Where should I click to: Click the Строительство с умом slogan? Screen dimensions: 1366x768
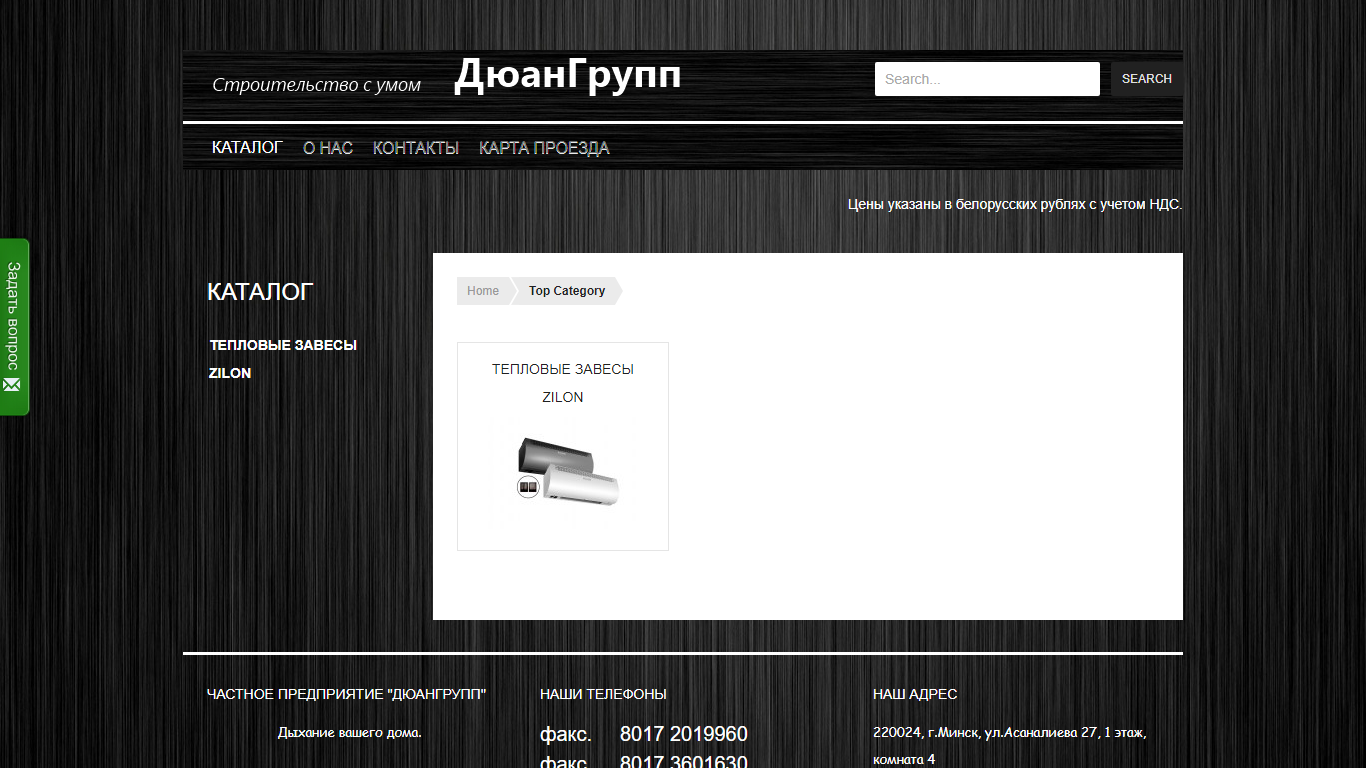[x=317, y=85]
